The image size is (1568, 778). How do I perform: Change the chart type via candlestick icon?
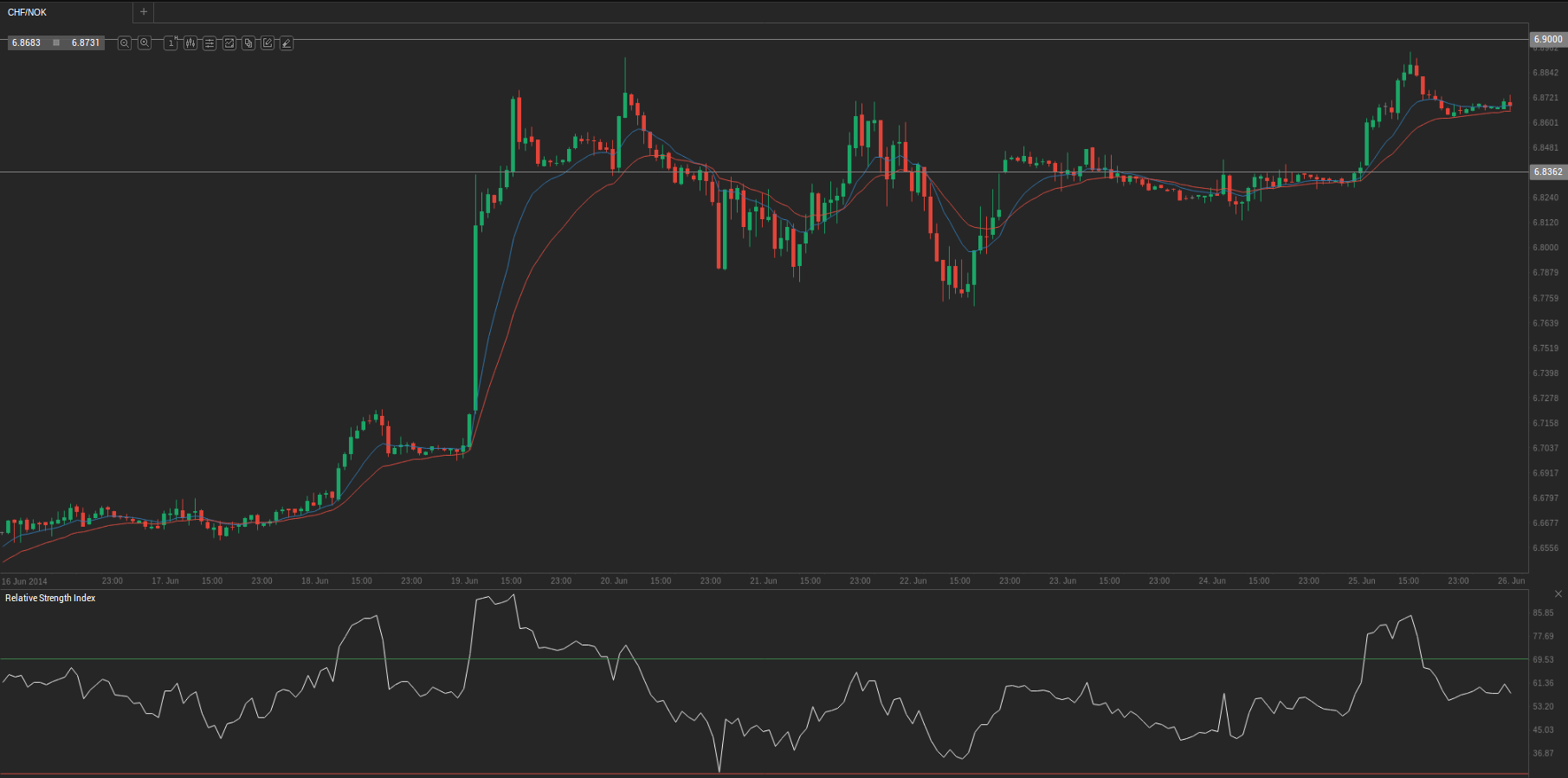[190, 42]
